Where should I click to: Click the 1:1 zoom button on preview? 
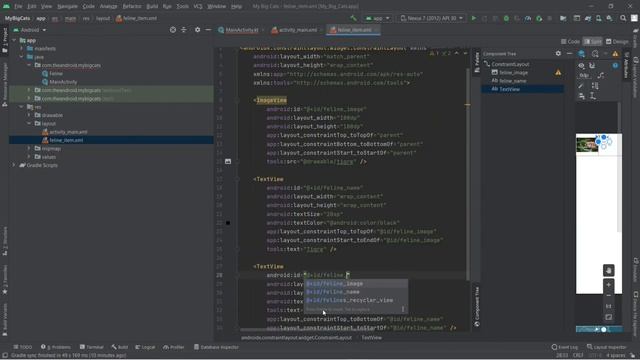609,306
